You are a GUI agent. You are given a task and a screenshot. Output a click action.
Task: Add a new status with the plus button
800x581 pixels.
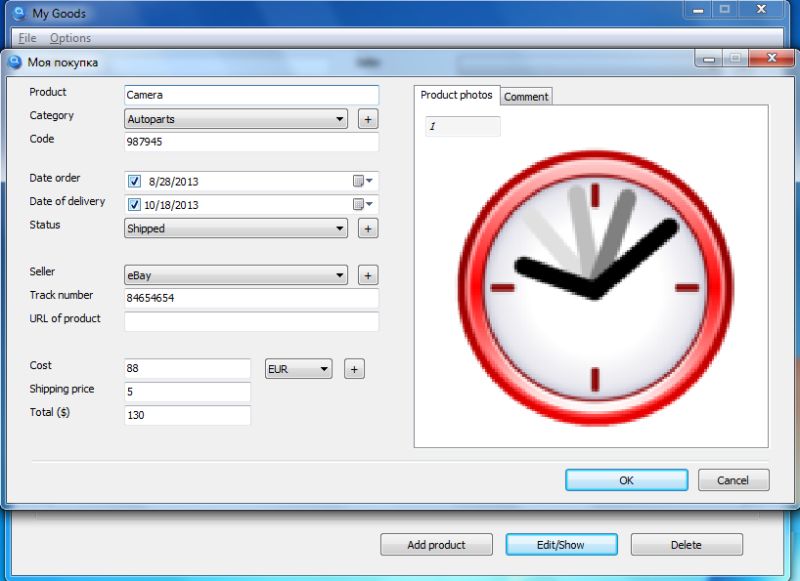(368, 229)
